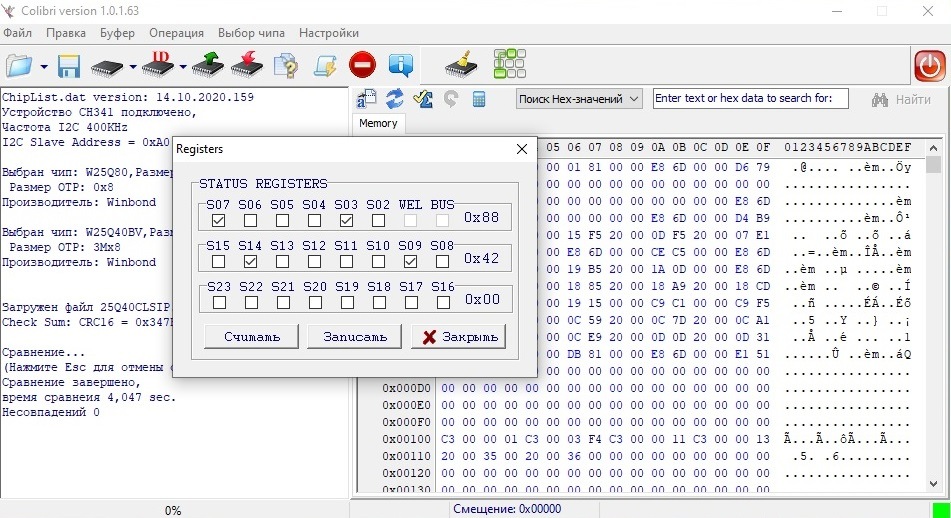Click the script scroll icon
Image resolution: width=951 pixels, height=518 pixels.
(x=324, y=65)
